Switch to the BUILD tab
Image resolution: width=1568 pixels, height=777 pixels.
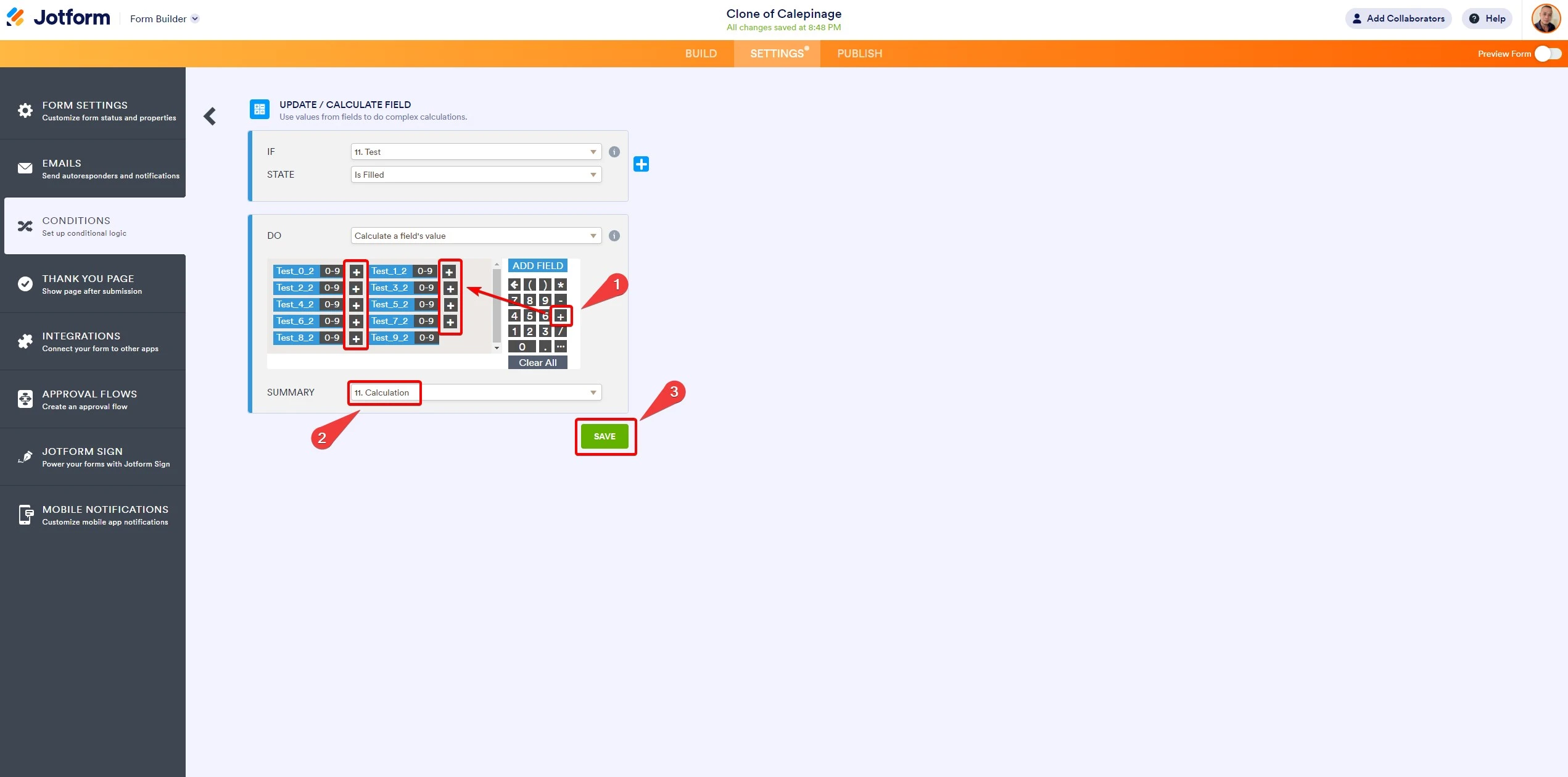(x=701, y=54)
